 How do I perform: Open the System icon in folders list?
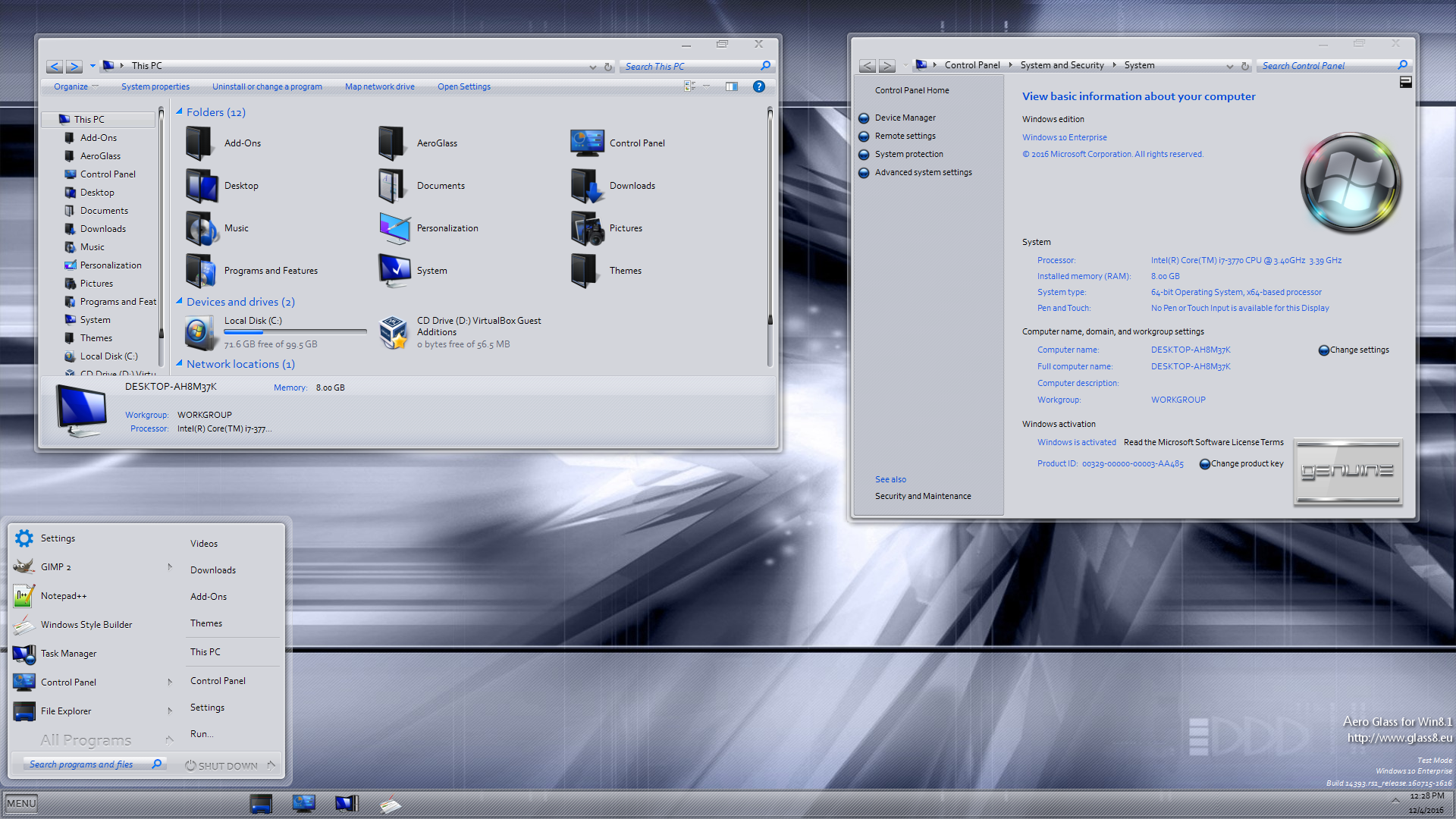pos(394,271)
